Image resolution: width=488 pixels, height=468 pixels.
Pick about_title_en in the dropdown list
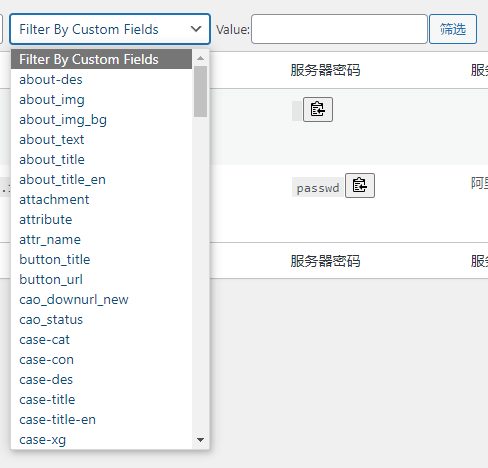pyautogui.click(x=101, y=179)
